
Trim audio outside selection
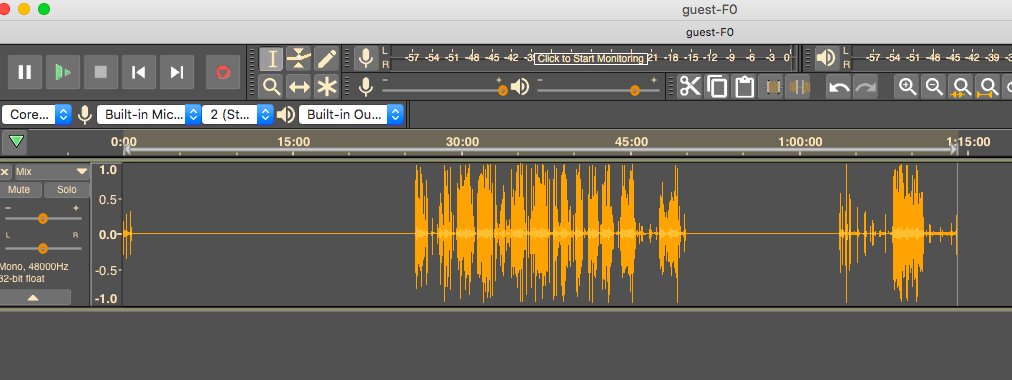(x=773, y=86)
